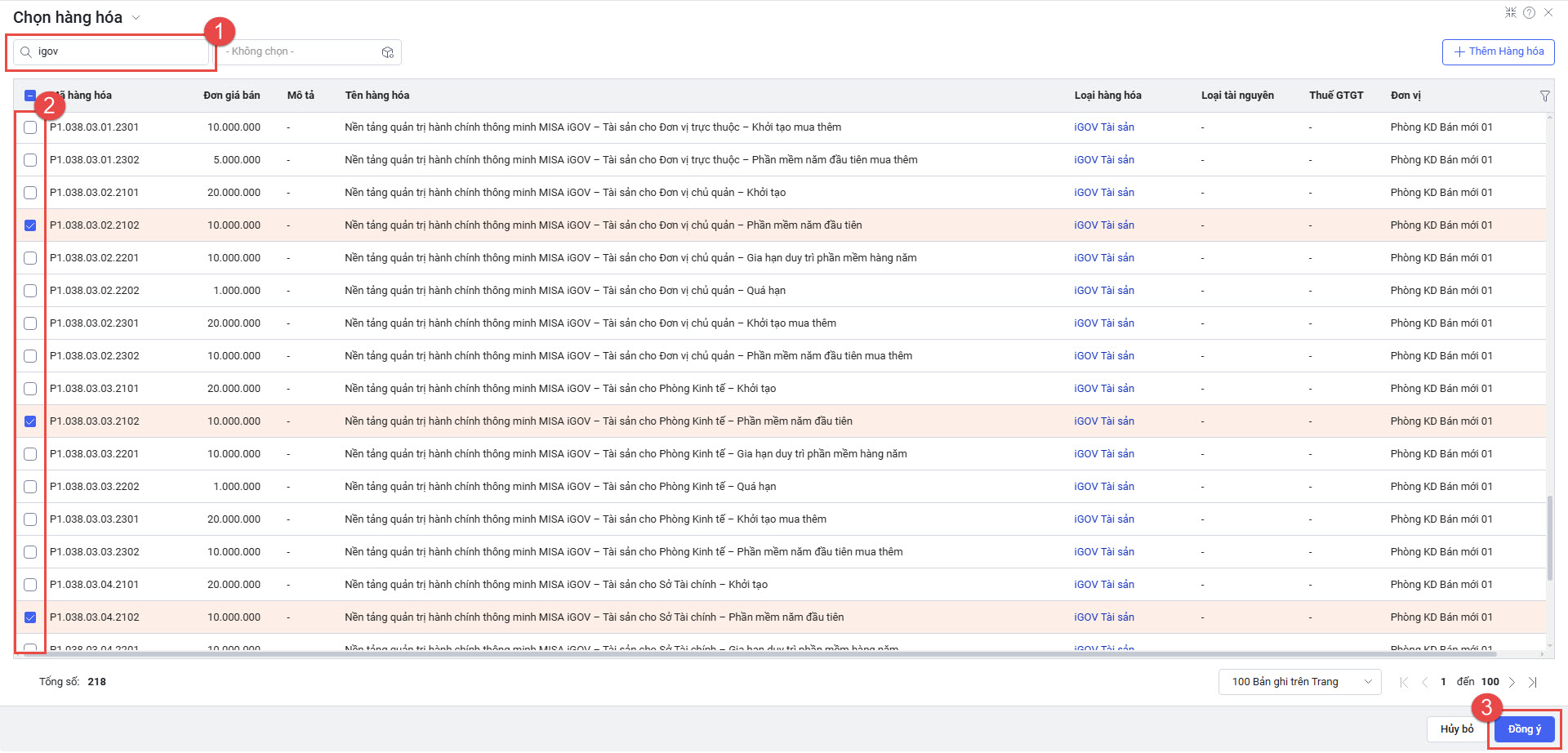
Task: Jump to the last page arrow
Action: [x=1533, y=682]
